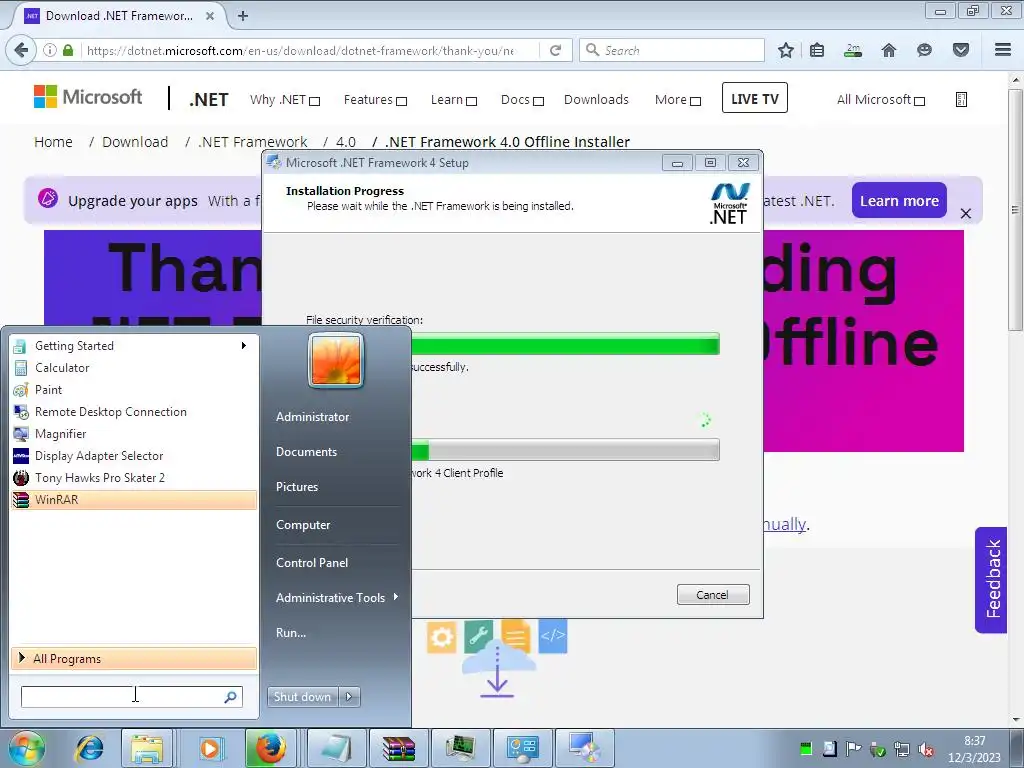Screen dimensions: 1024x768
Task: Click the muted volume tray icon
Action: (x=925, y=750)
